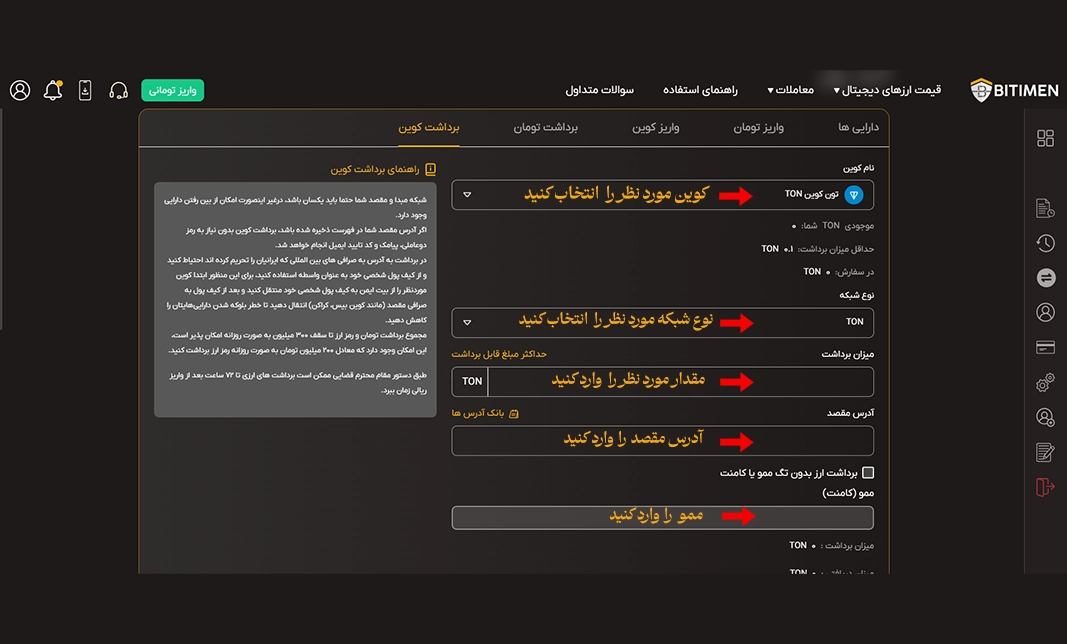
Task: Open network type dropdown showing TON
Action: pyautogui.click(x=662, y=322)
